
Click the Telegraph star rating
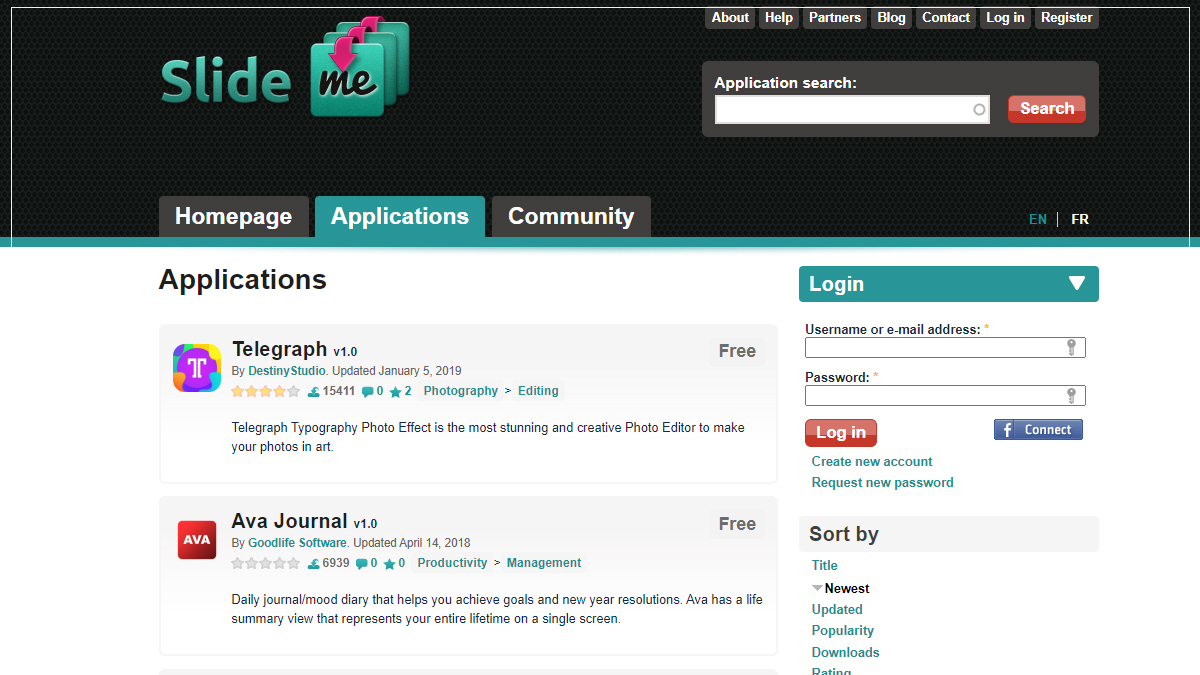(265, 391)
